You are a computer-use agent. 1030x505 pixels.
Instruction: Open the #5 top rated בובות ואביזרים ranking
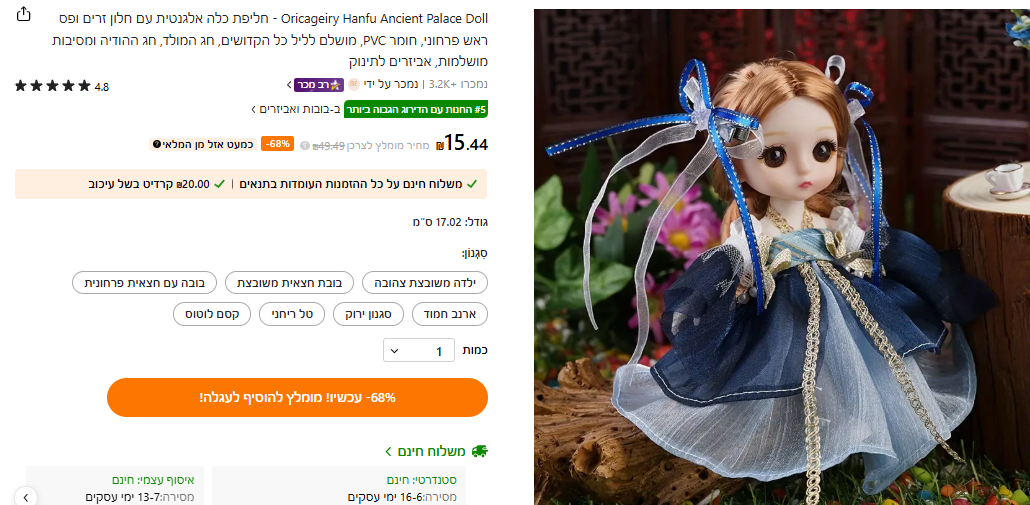point(369,109)
